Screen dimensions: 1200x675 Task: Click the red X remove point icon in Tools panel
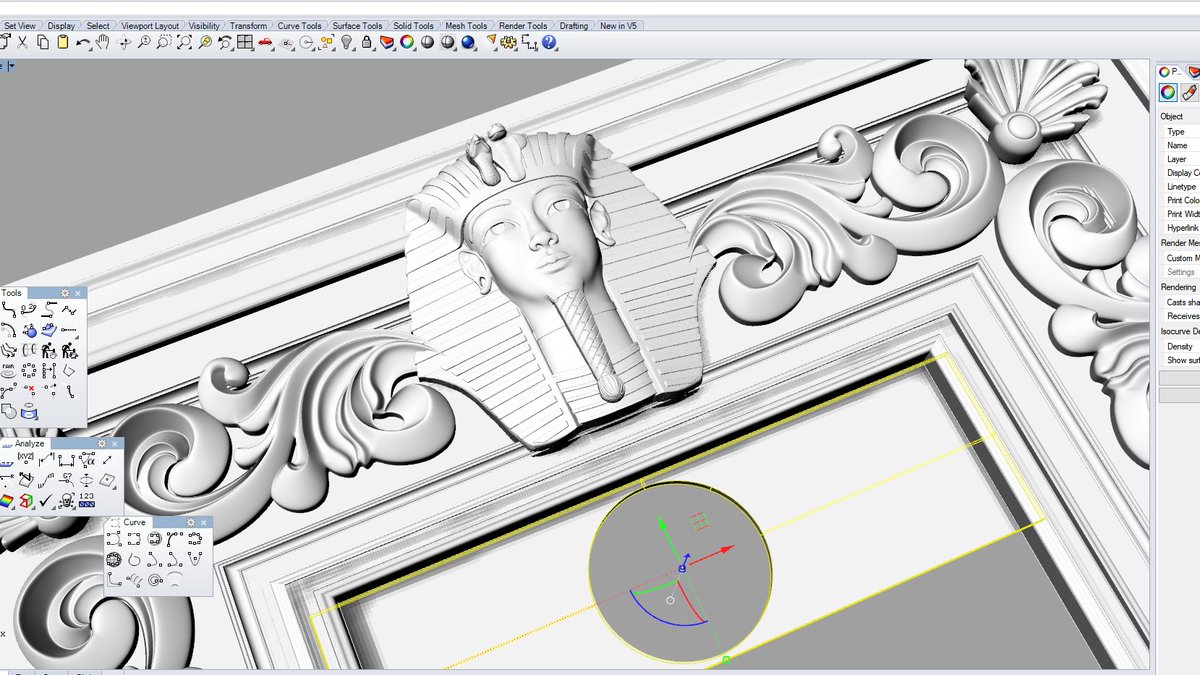coord(29,389)
